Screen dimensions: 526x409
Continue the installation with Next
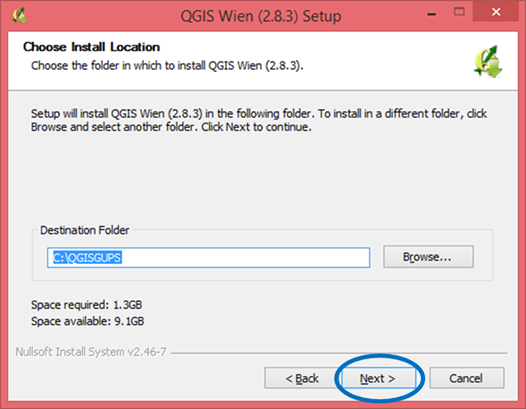tap(378, 378)
